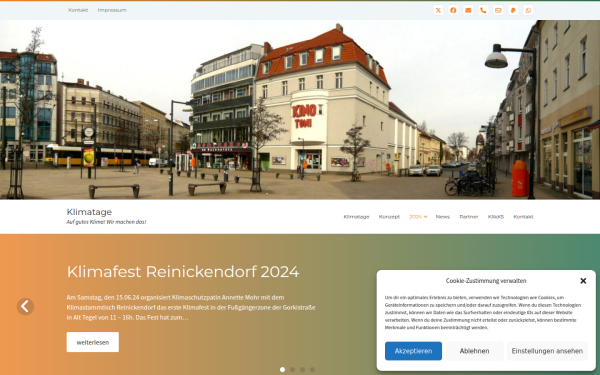Select the second slider pagination dot
The width and height of the screenshot is (600, 375).
292,370
